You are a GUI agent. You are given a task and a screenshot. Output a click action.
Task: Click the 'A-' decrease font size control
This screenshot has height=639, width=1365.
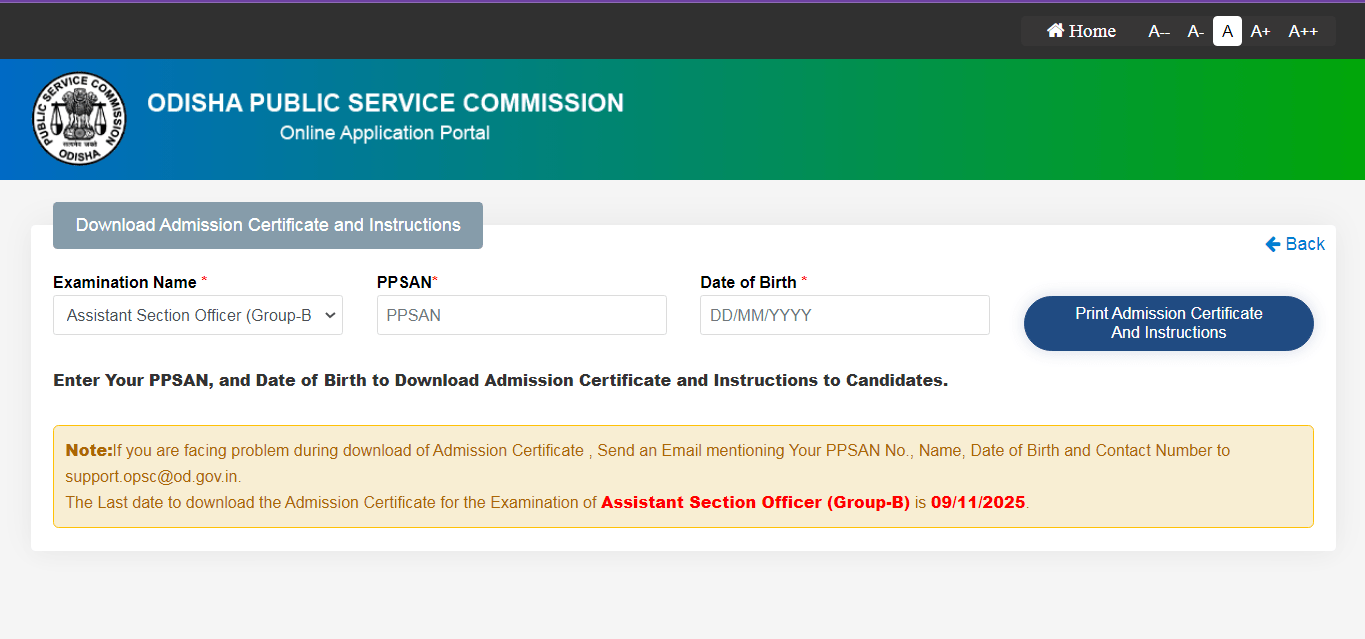coord(1194,31)
